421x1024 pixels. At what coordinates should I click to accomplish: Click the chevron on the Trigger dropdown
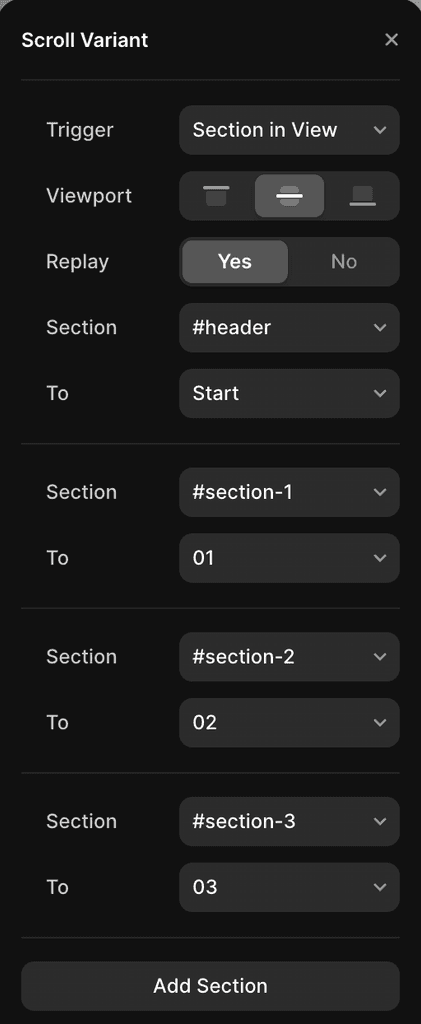[x=380, y=130]
